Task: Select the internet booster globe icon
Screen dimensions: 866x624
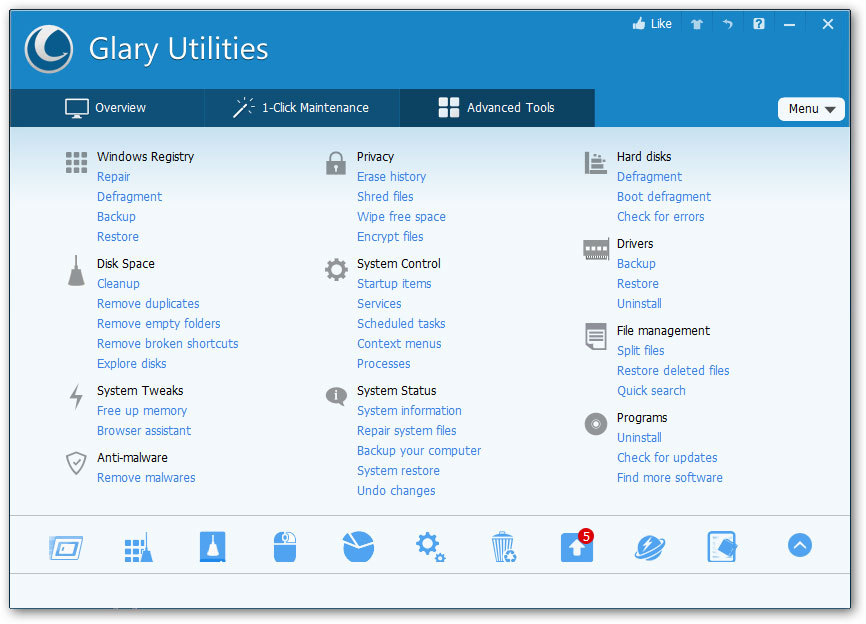Action: coord(650,546)
